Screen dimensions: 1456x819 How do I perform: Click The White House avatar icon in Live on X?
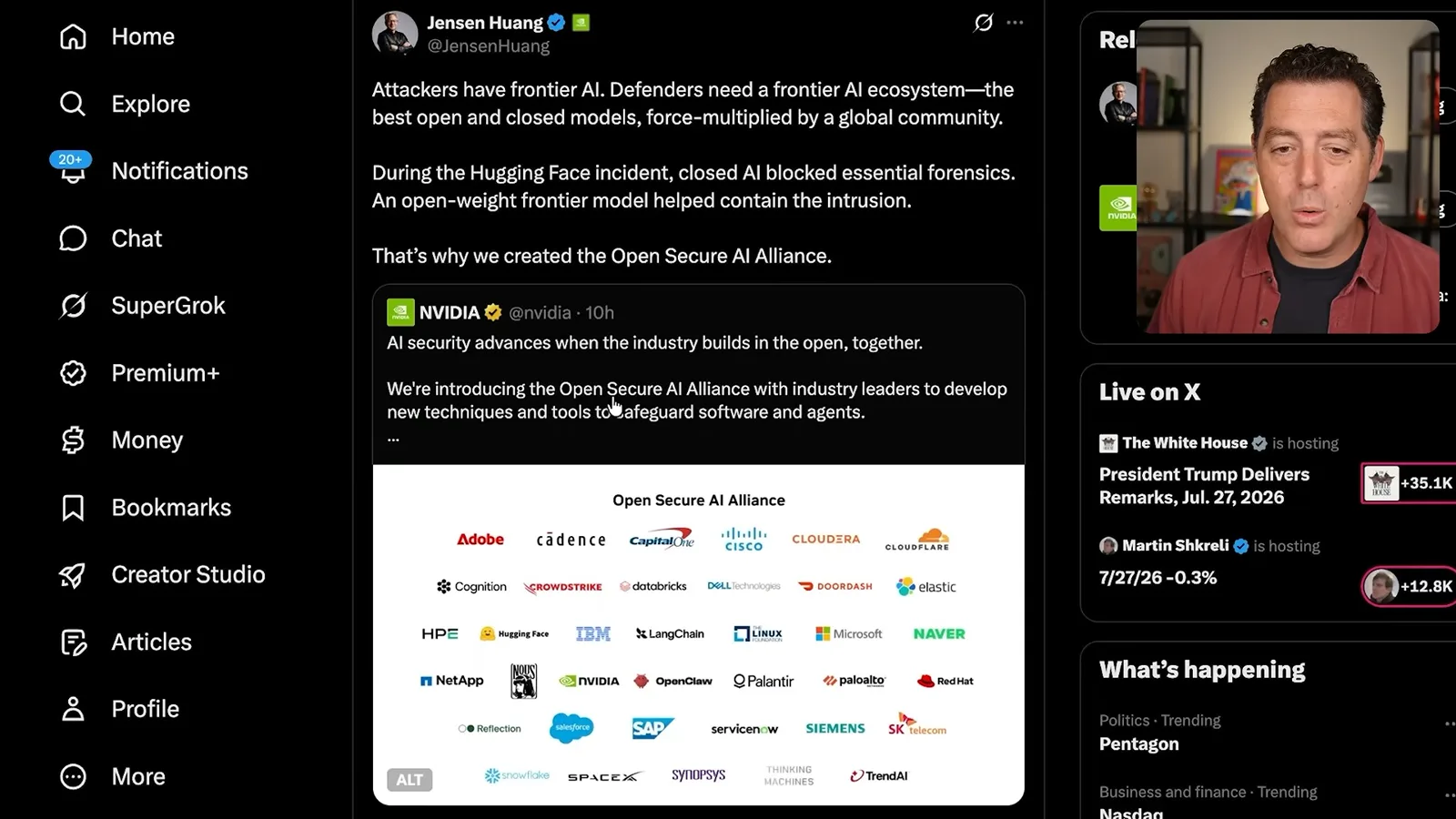coord(1108,443)
